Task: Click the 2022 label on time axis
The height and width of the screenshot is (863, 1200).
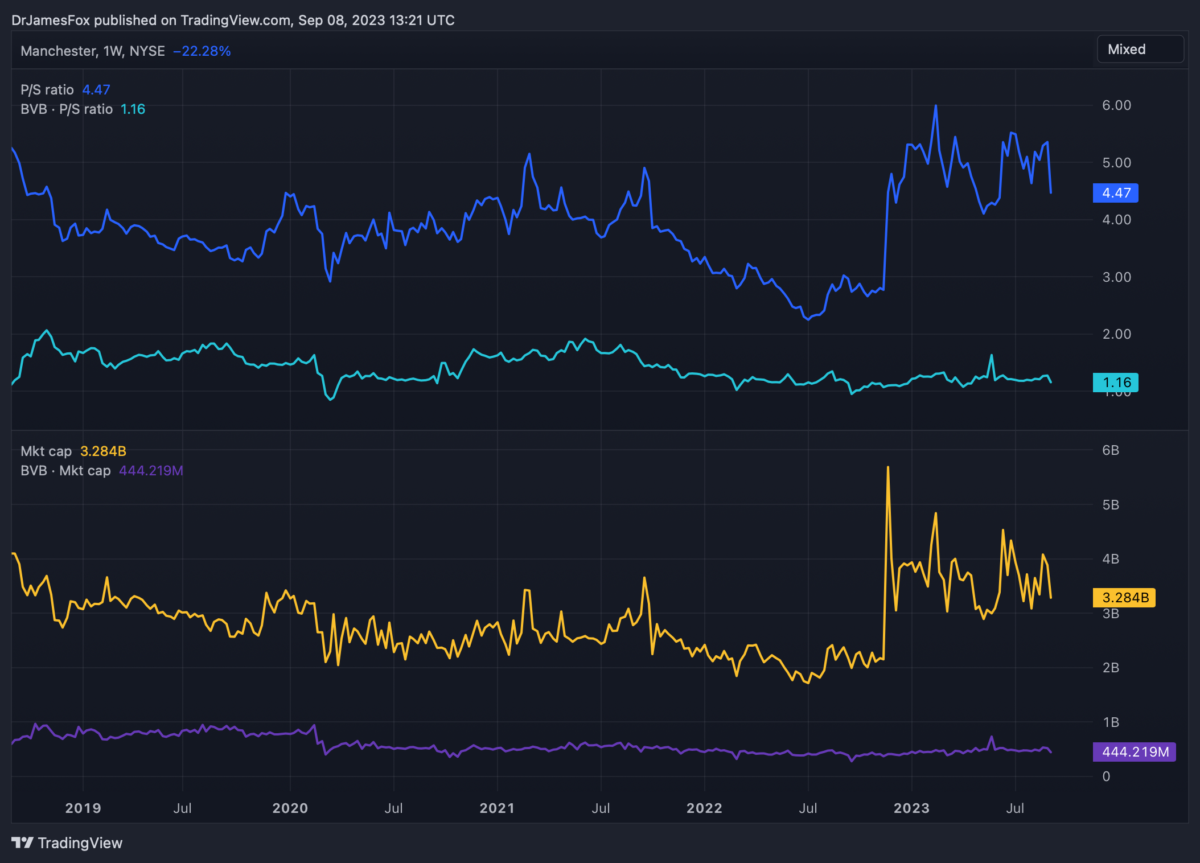Action: [703, 806]
